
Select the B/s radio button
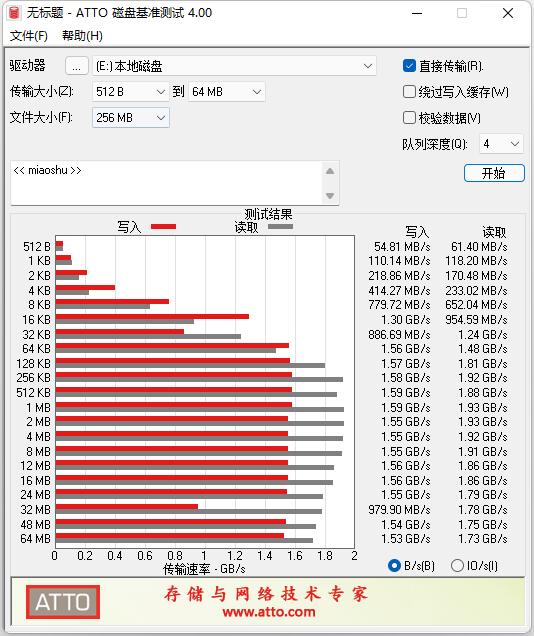coord(394,565)
